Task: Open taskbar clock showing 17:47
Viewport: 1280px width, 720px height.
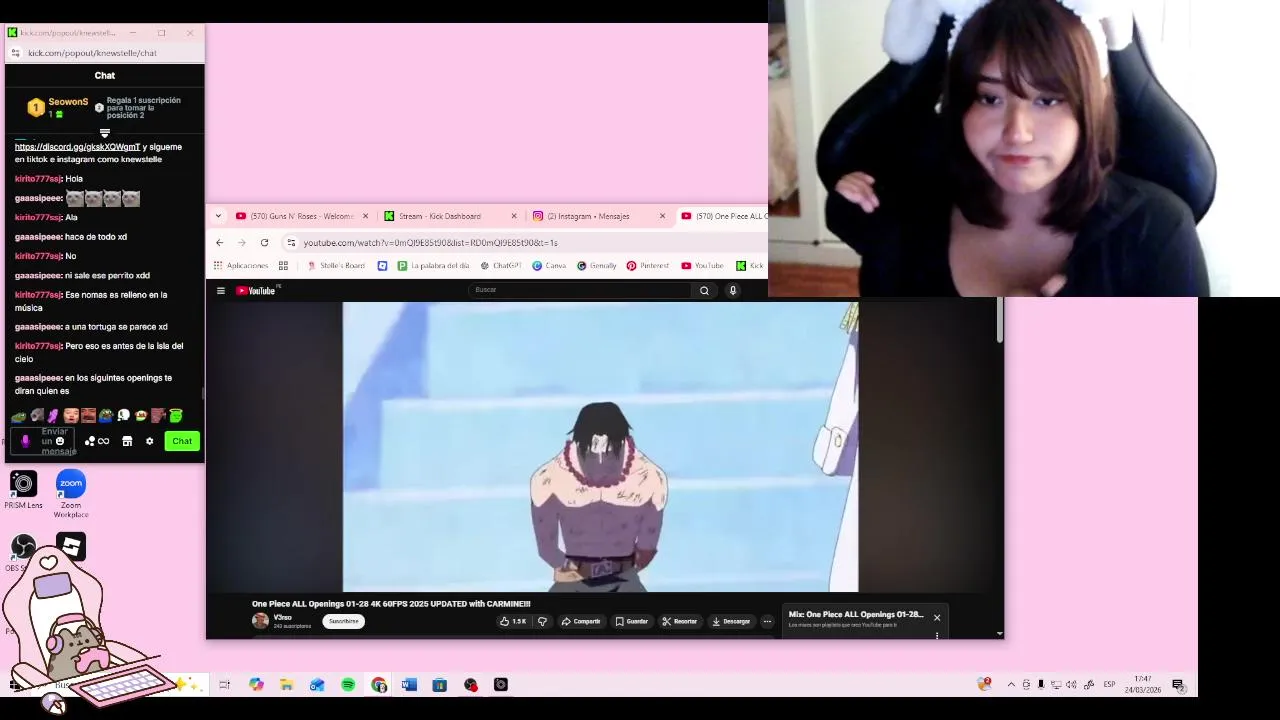Action: (1142, 685)
